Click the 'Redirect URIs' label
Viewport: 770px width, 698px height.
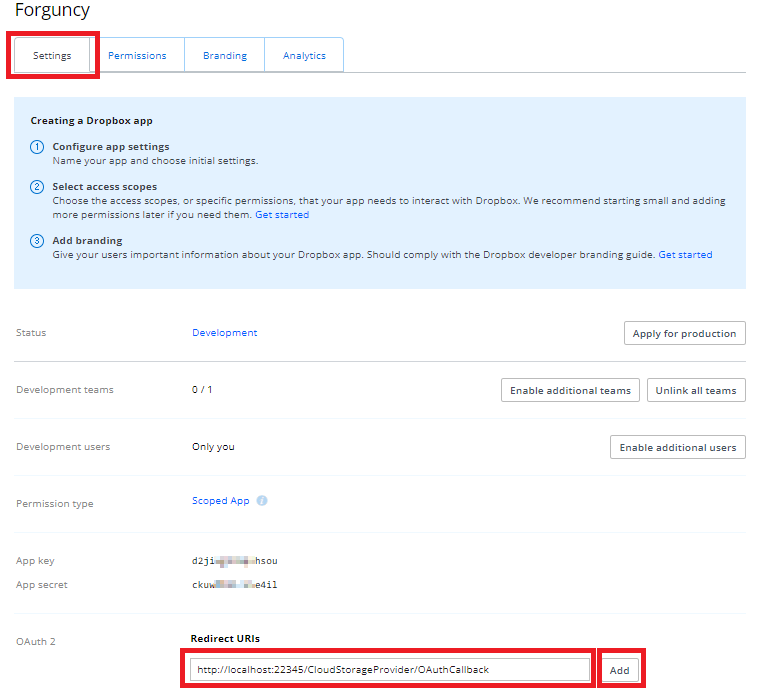click(x=225, y=639)
